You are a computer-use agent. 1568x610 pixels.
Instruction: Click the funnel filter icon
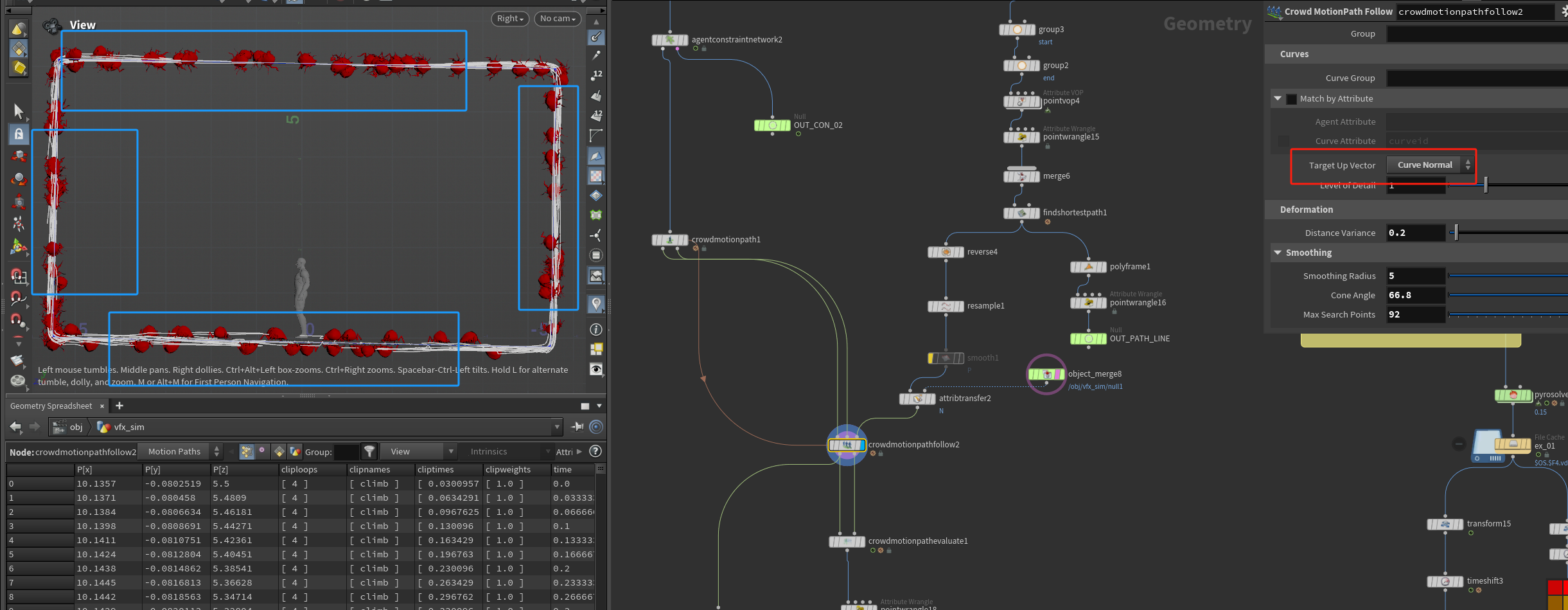coord(369,452)
